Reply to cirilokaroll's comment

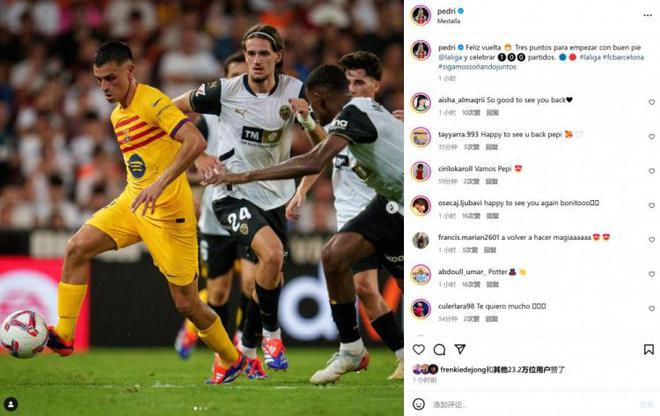tap(492, 181)
